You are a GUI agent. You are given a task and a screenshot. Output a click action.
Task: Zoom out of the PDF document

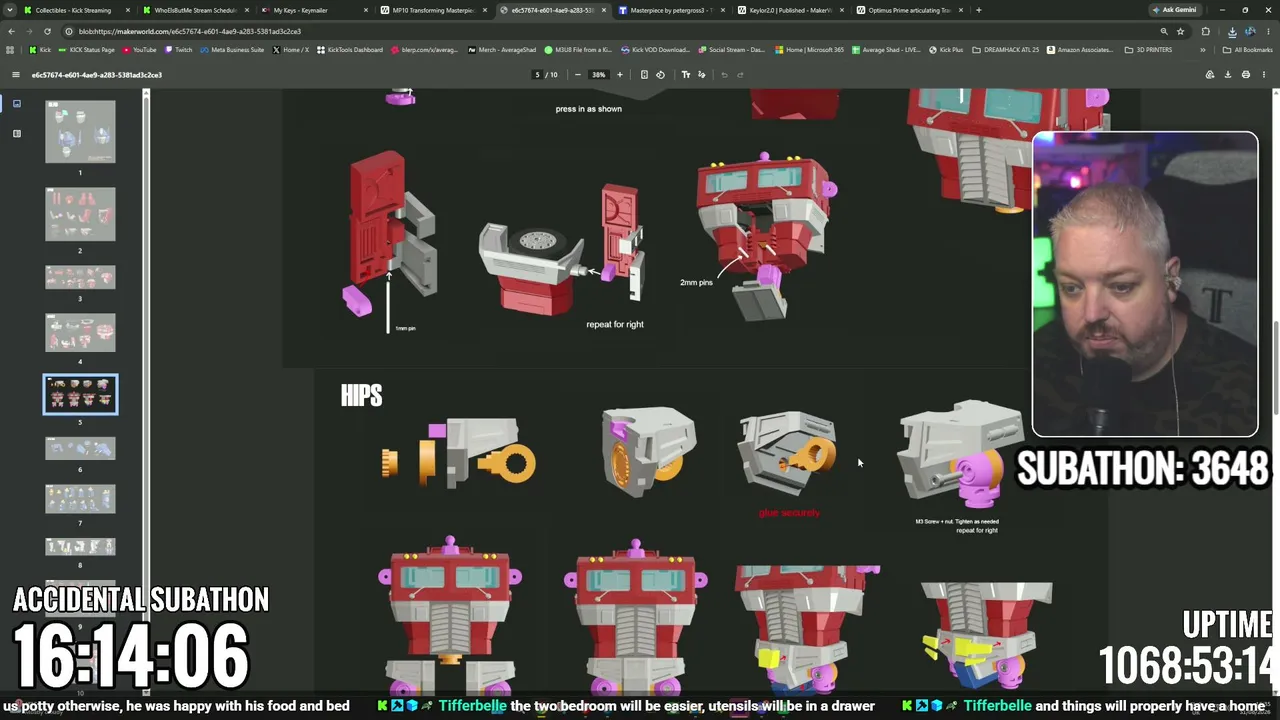coord(577,75)
